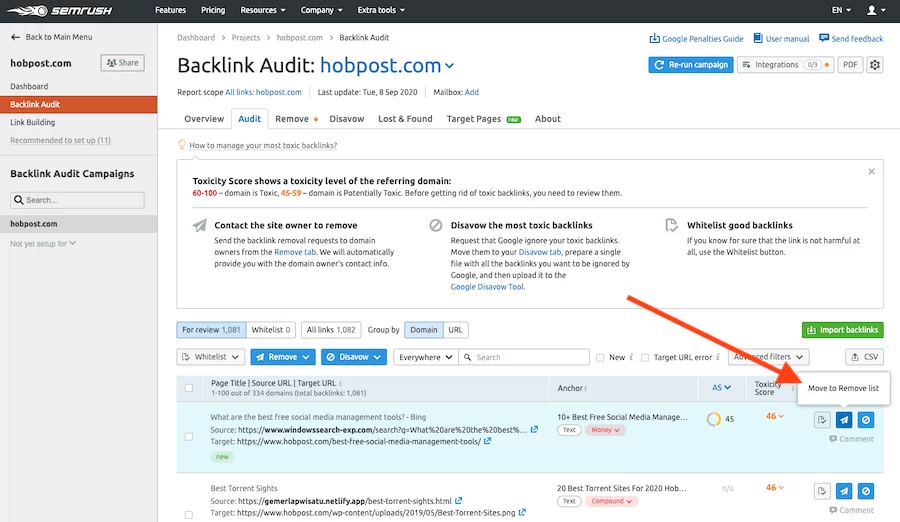Image resolution: width=900 pixels, height=522 pixels.
Task: Open the Google Disavow Tool link
Action: (487, 287)
